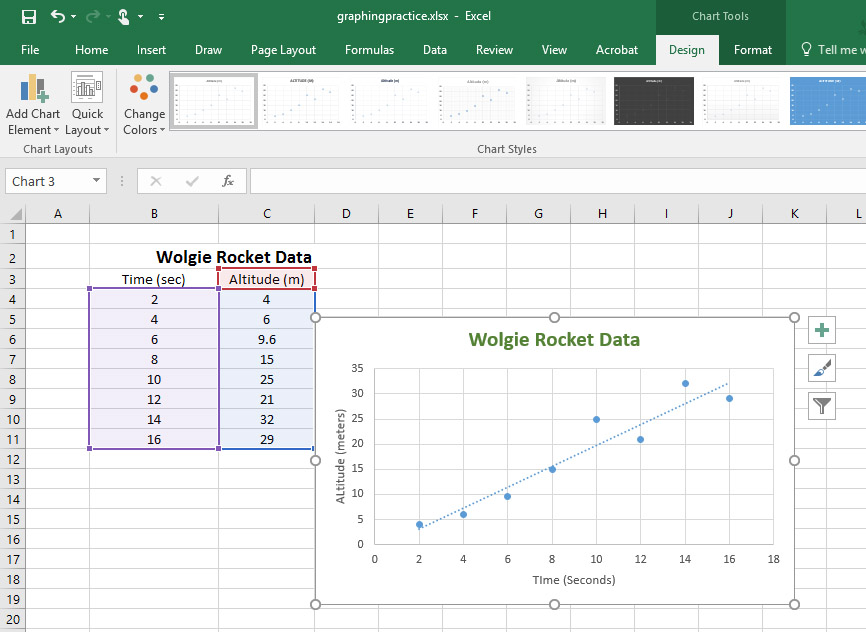The height and width of the screenshot is (632, 866).
Task: Click the Chart Elements plus button
Action: point(822,331)
